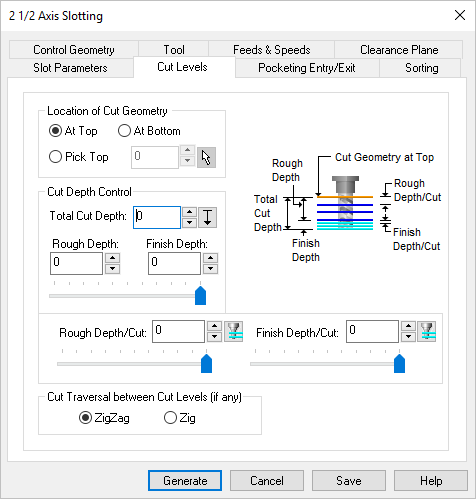Open the Slot Parameters tab
The image size is (476, 499).
pos(70,68)
